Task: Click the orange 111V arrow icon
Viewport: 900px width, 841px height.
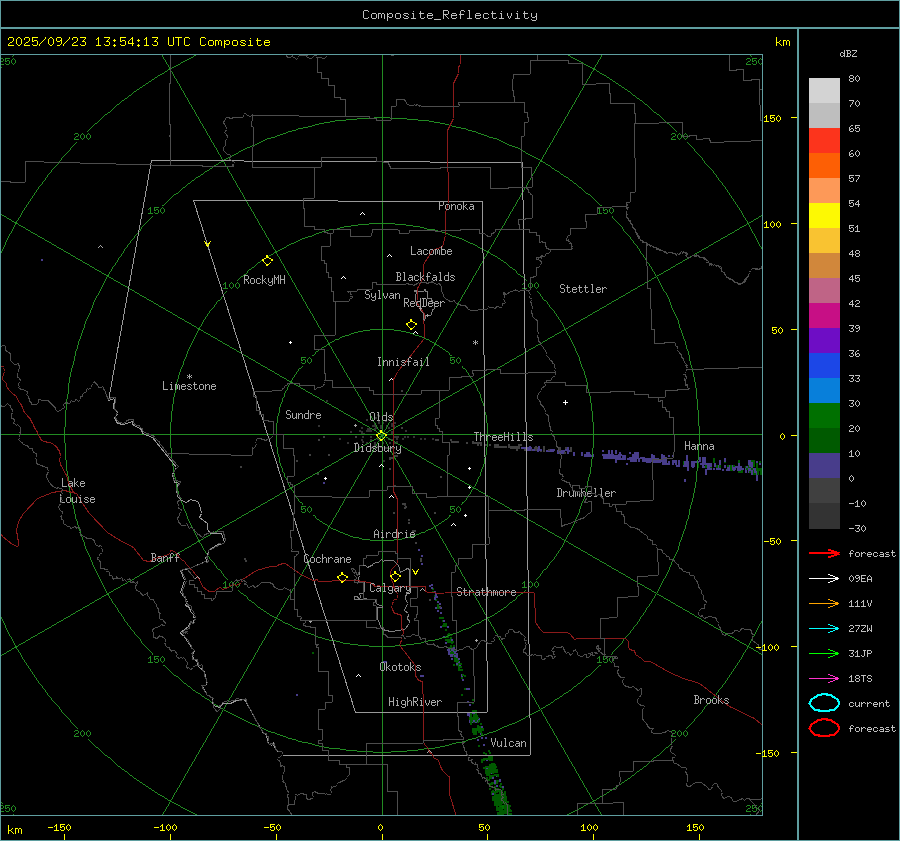Action: [x=824, y=603]
